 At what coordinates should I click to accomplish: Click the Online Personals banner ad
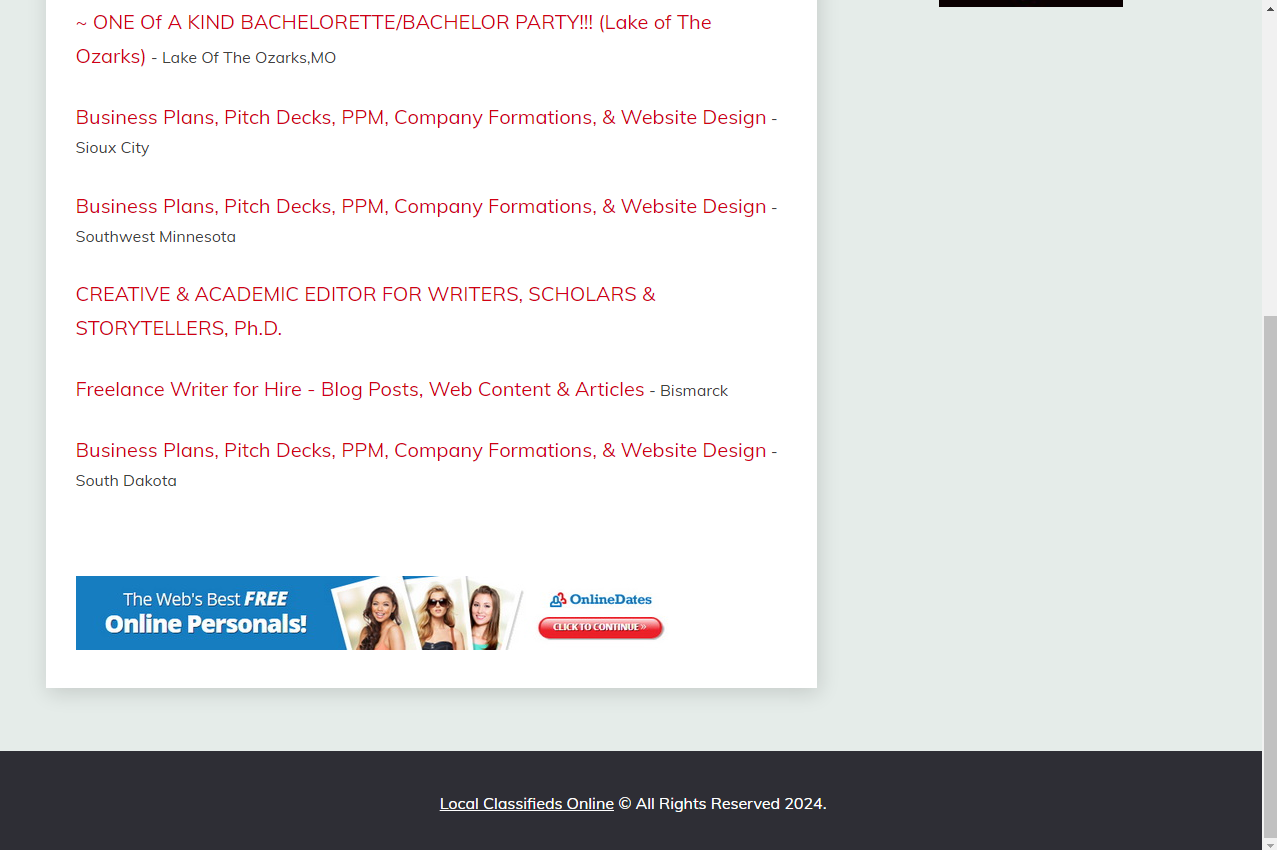[x=370, y=613]
